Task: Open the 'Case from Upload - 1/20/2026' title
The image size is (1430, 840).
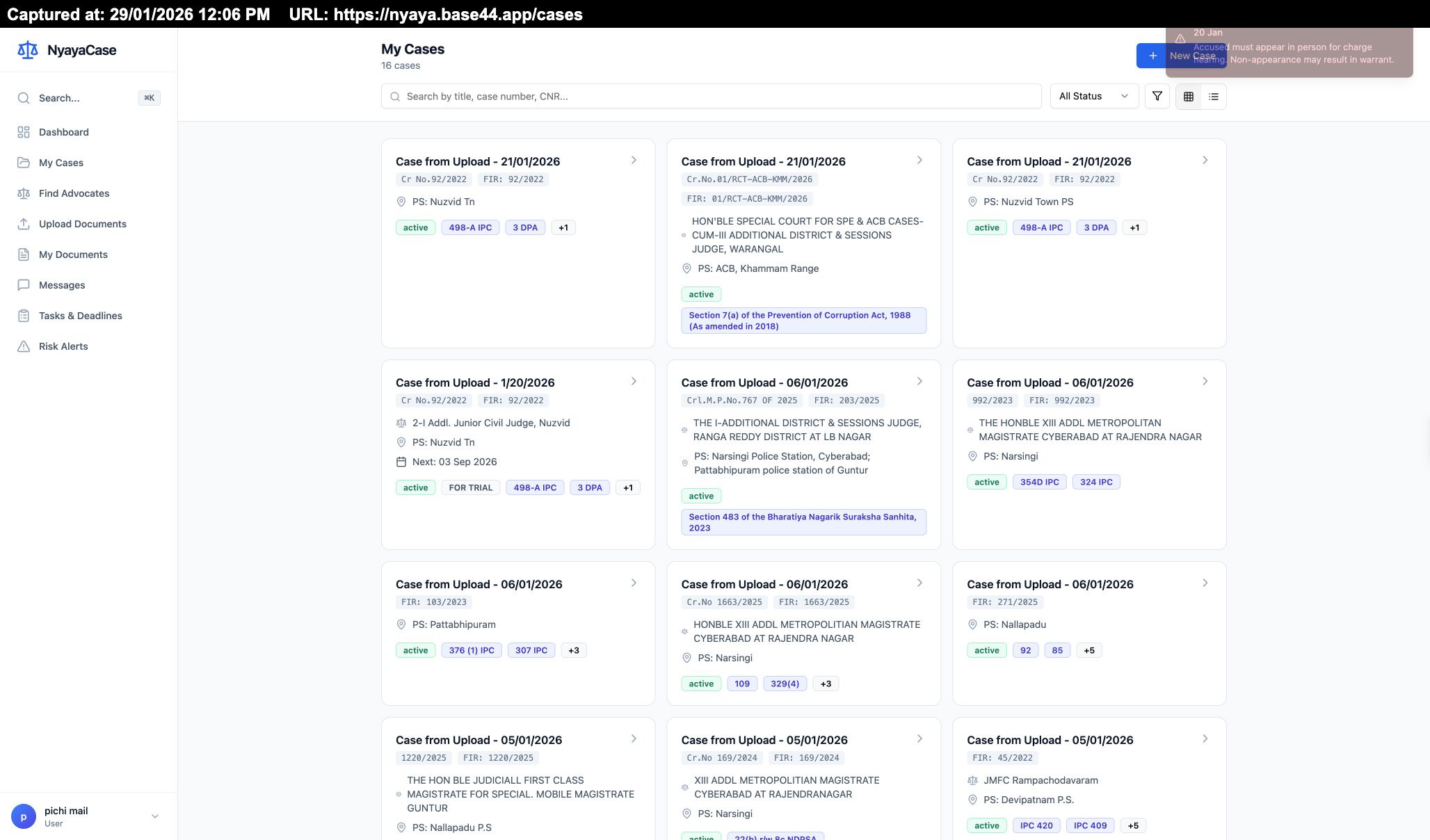Action: [475, 382]
